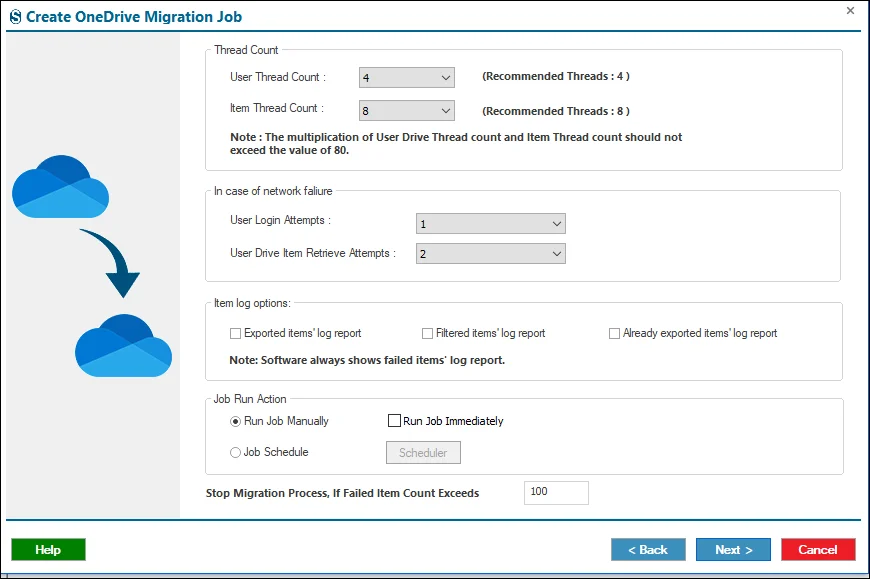
Task: Tick Already exported items' log report
Action: 614,333
